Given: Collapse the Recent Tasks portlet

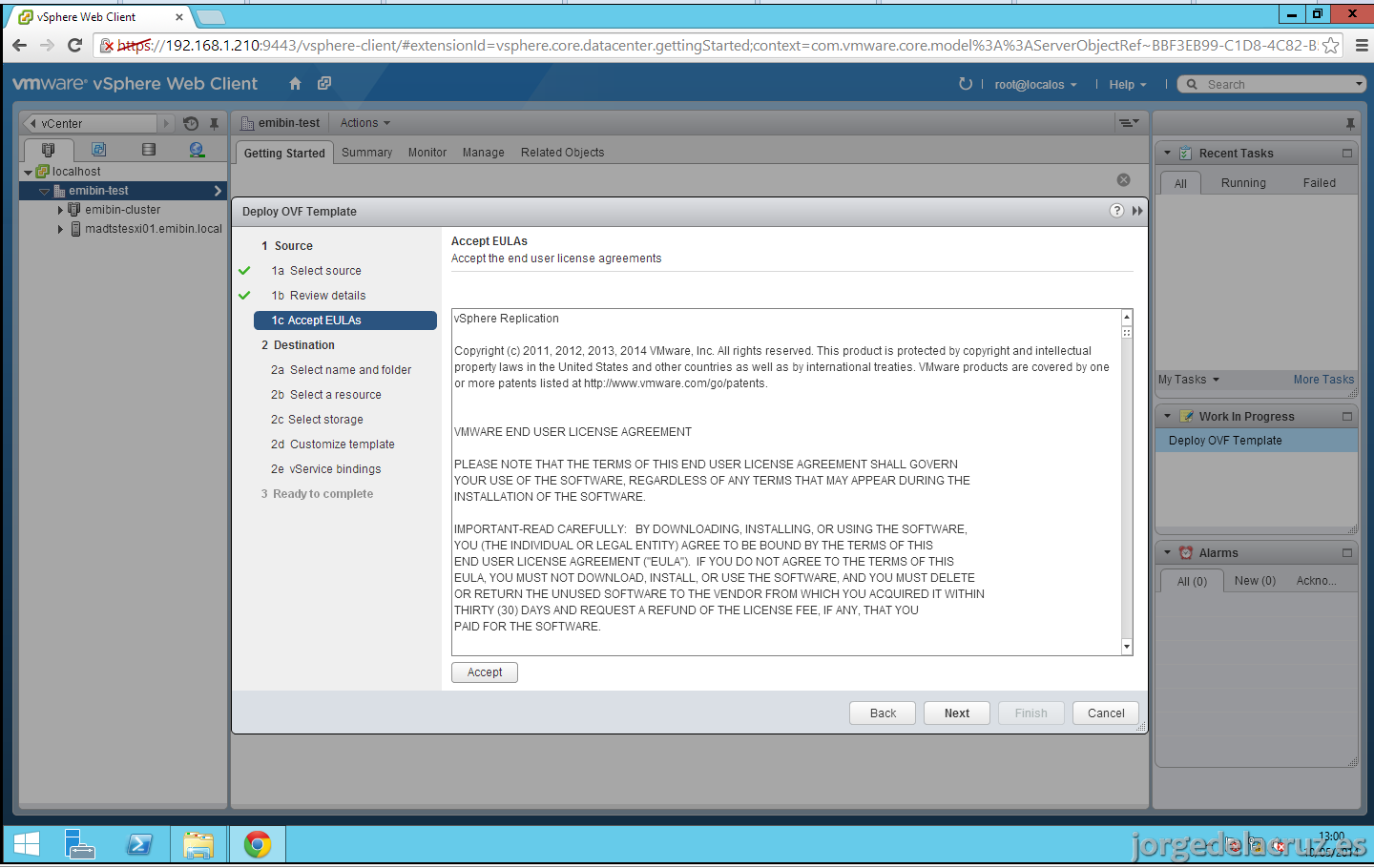Looking at the screenshot, I should tap(1167, 153).
